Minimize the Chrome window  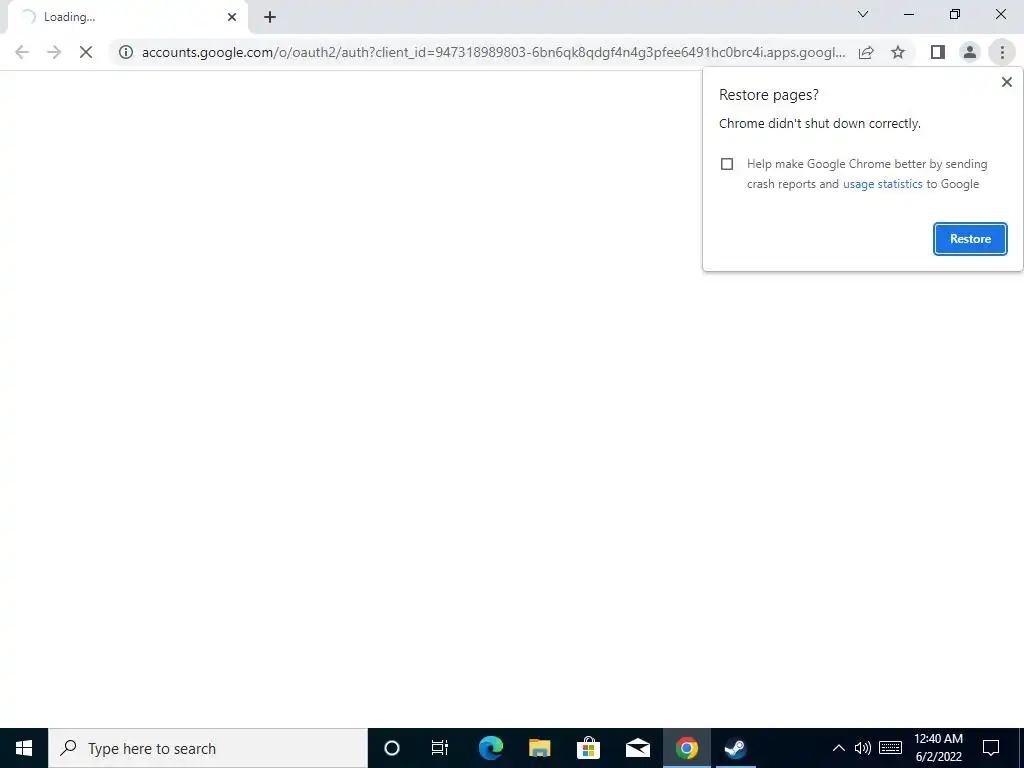point(909,14)
